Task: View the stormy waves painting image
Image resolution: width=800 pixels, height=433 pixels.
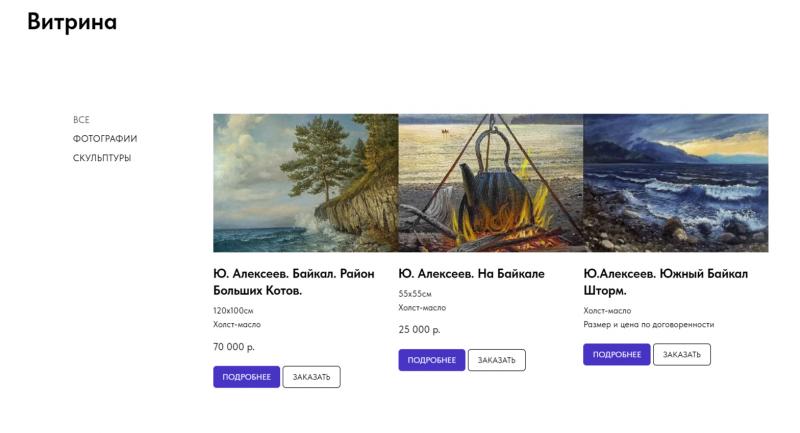Action: coord(675,183)
